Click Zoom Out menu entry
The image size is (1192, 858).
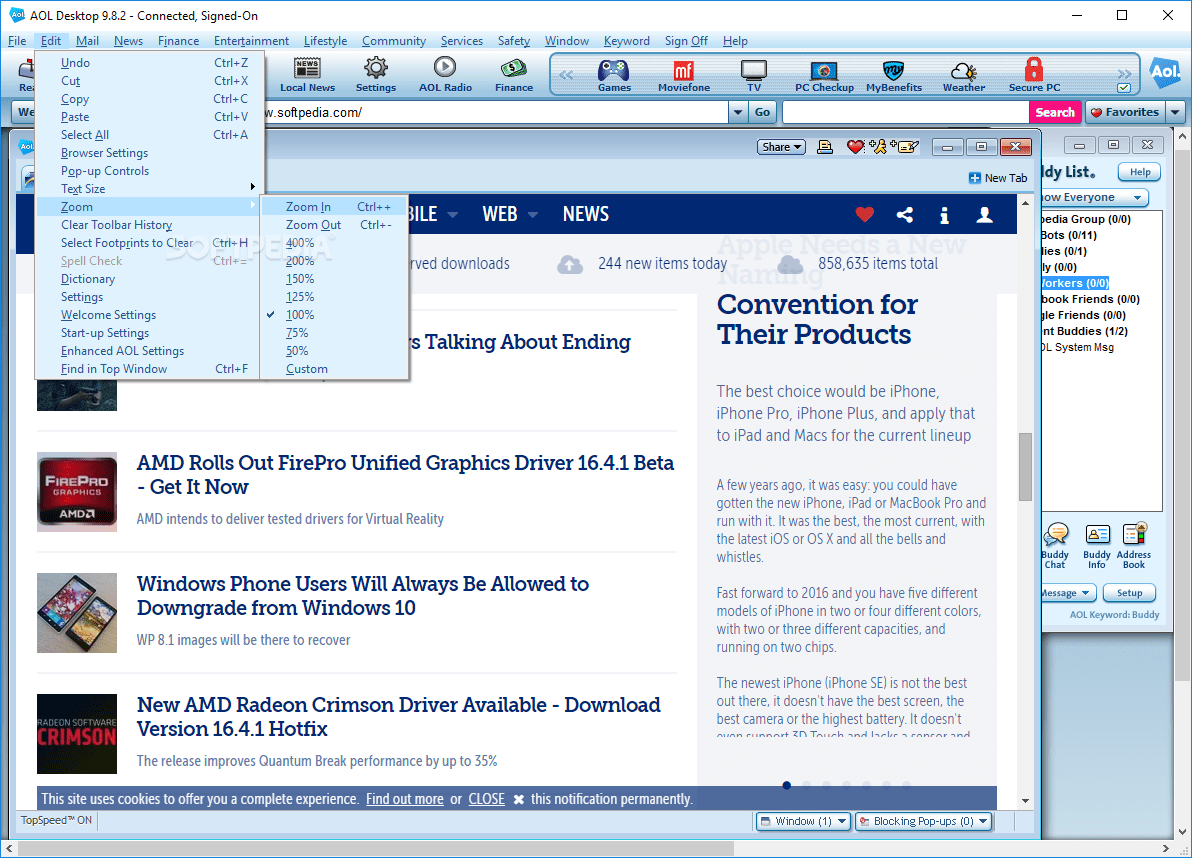pyautogui.click(x=334, y=225)
